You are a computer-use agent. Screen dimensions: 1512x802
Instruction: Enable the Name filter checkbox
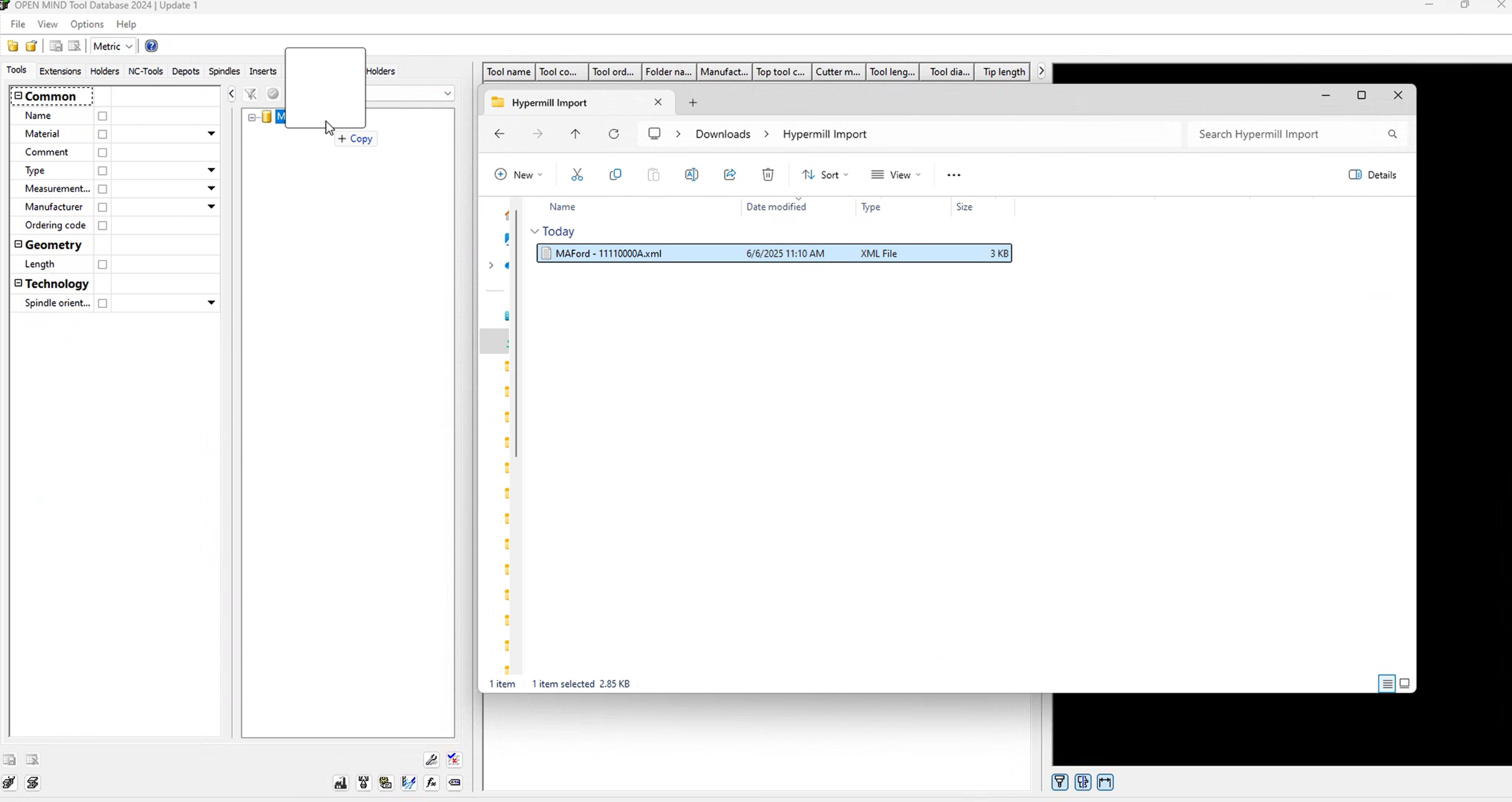tap(103, 116)
